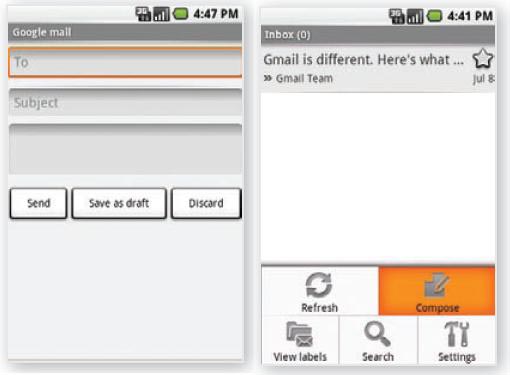
Task: Click the Subject input field
Action: point(125,102)
